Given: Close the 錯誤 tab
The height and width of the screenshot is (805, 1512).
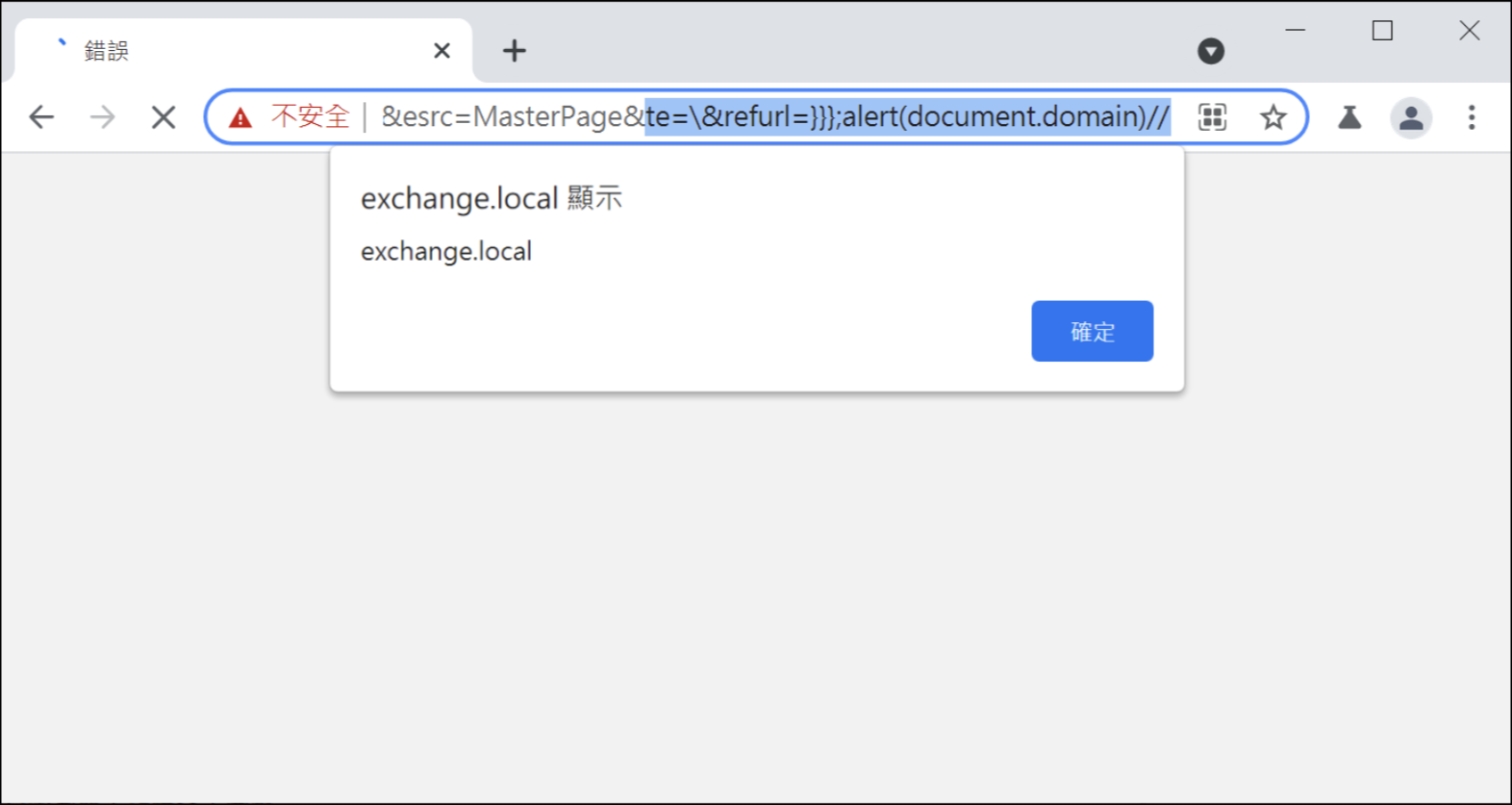Looking at the screenshot, I should 441,50.
